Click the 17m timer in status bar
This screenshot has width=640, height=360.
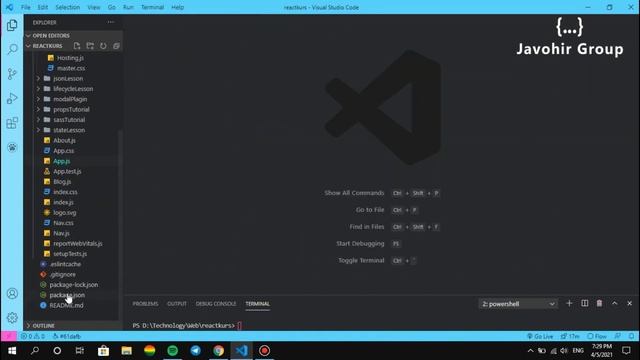point(570,336)
